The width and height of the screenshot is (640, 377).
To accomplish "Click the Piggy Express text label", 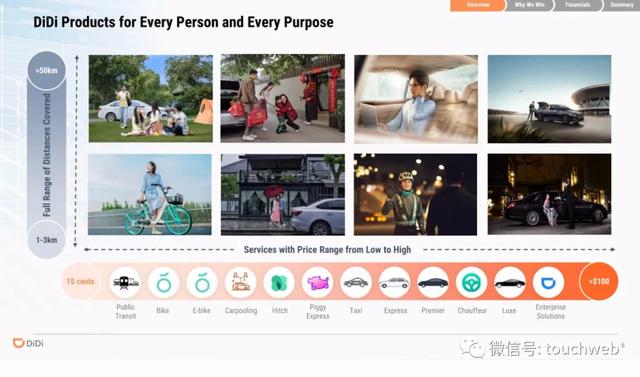I will 318,311.
